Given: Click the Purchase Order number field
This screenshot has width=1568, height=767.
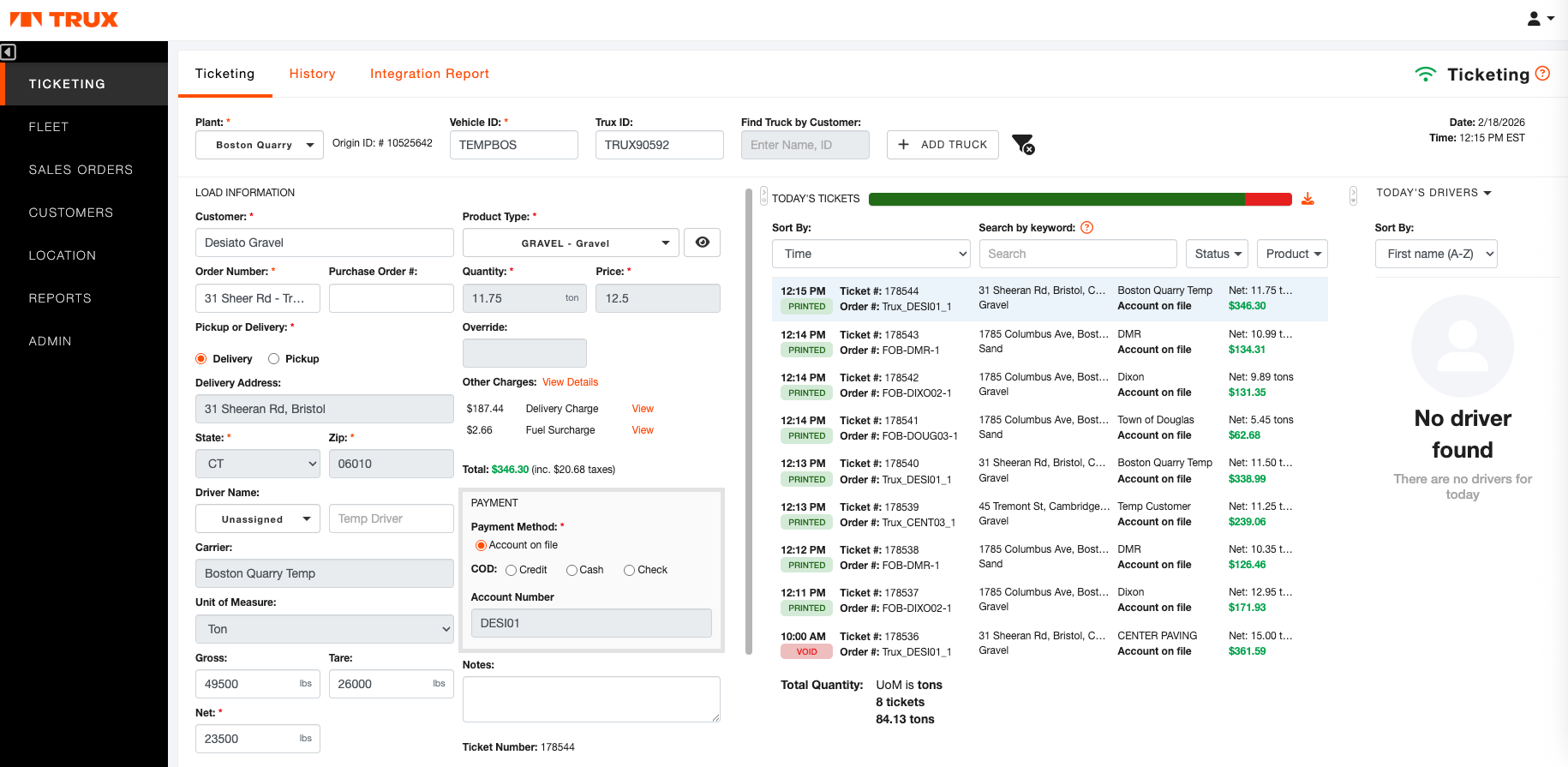Looking at the screenshot, I should pyautogui.click(x=392, y=298).
